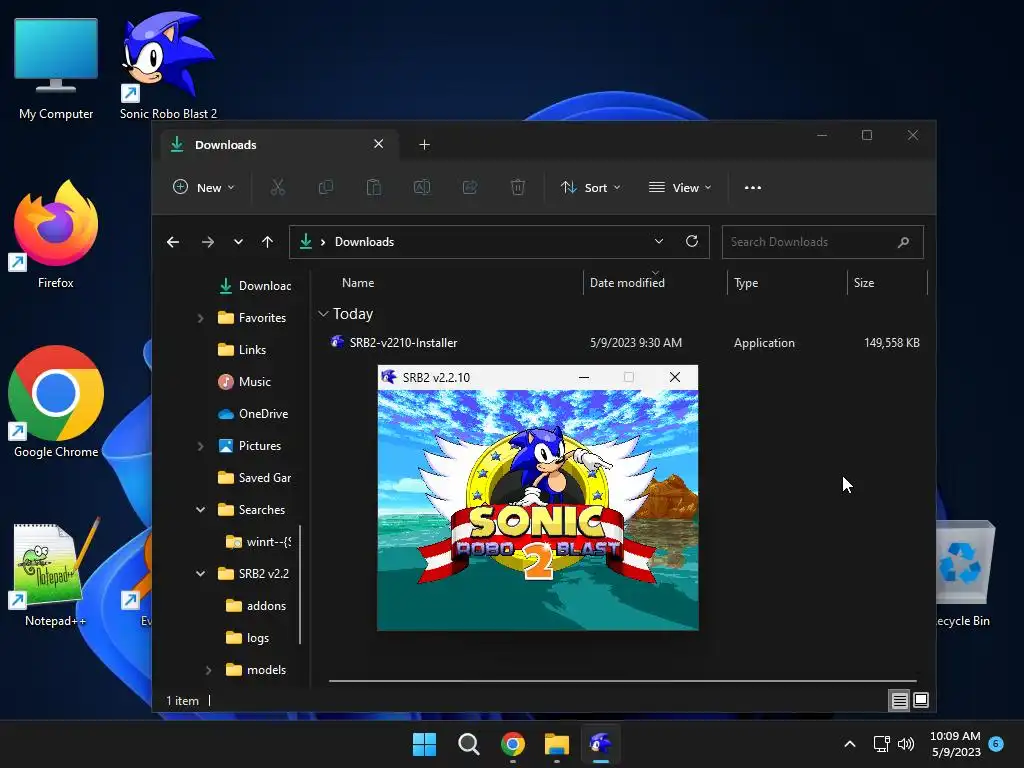Viewport: 1024px width, 768px height.
Task: Close the Downloads tab
Action: 378,144
